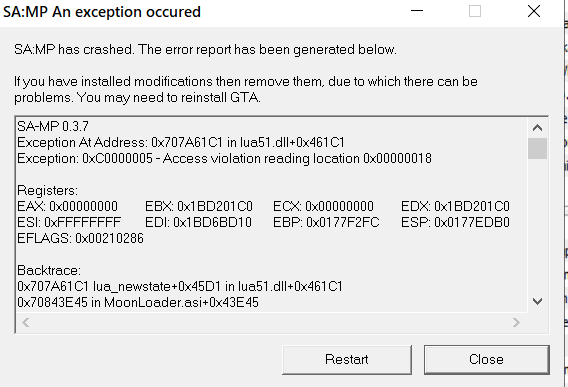Click the Close button beside Restart
Viewport: 568px width, 387px height.
(486, 359)
